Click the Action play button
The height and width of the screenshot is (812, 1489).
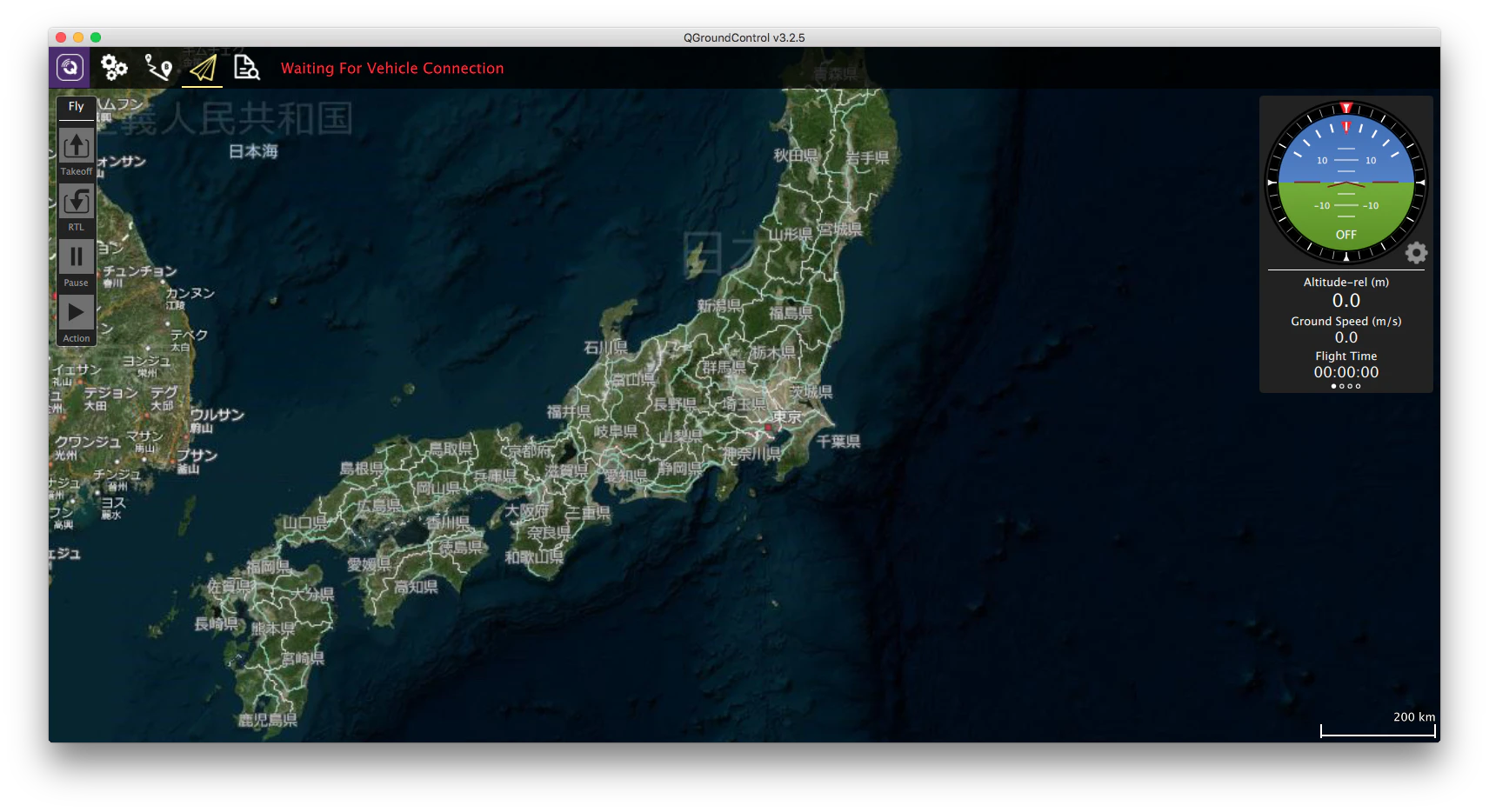pos(77,312)
